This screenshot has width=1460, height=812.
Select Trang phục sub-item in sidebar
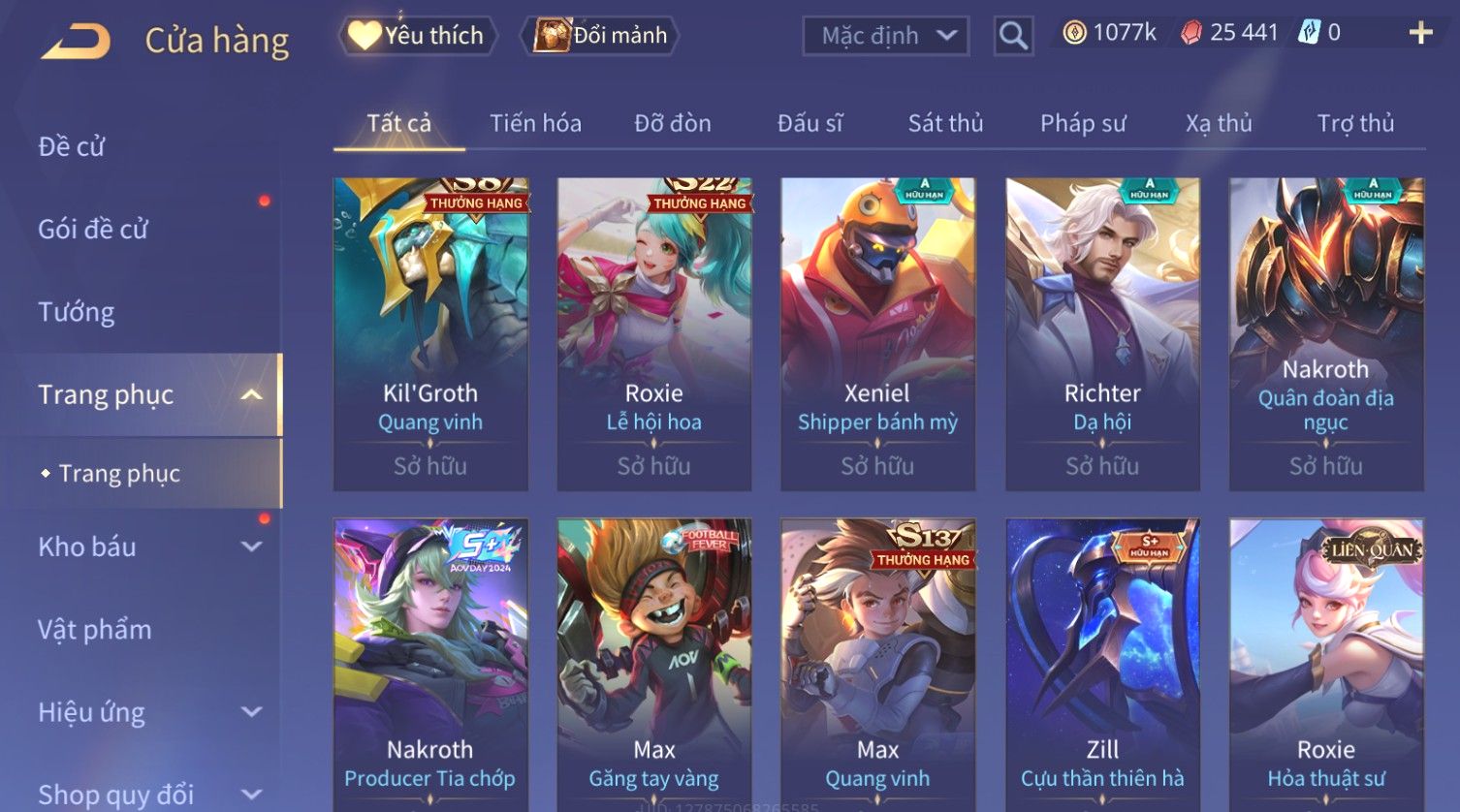point(119,473)
